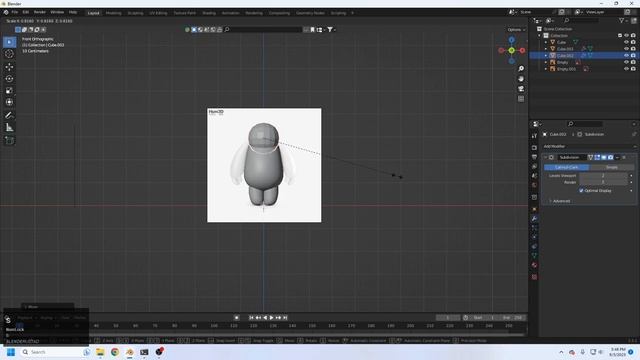This screenshot has width=640, height=360.
Task: Switch to the Sculpting workspace tab
Action: pos(135,13)
